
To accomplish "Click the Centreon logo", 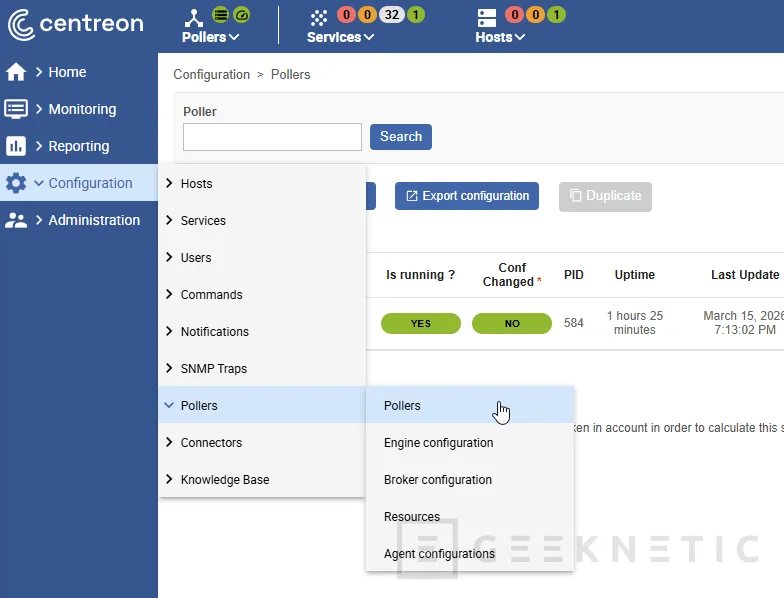I will click(x=76, y=24).
